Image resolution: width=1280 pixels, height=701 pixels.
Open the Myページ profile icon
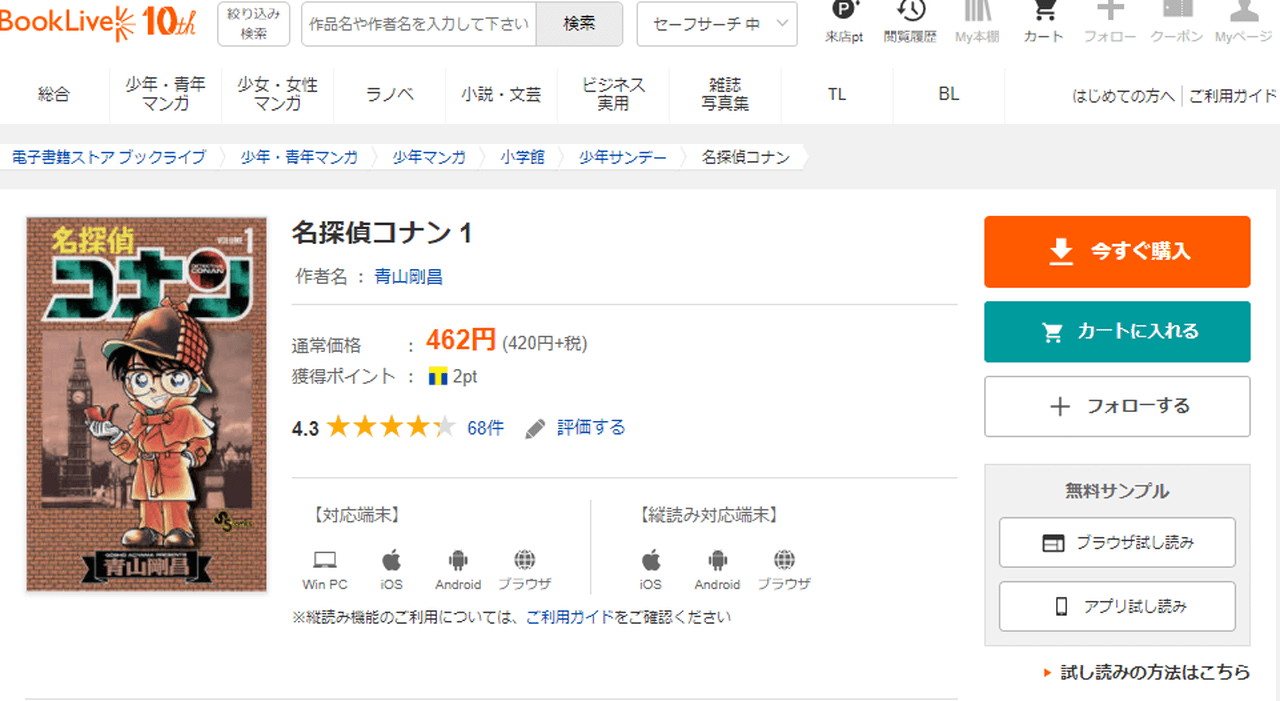[x=1243, y=18]
